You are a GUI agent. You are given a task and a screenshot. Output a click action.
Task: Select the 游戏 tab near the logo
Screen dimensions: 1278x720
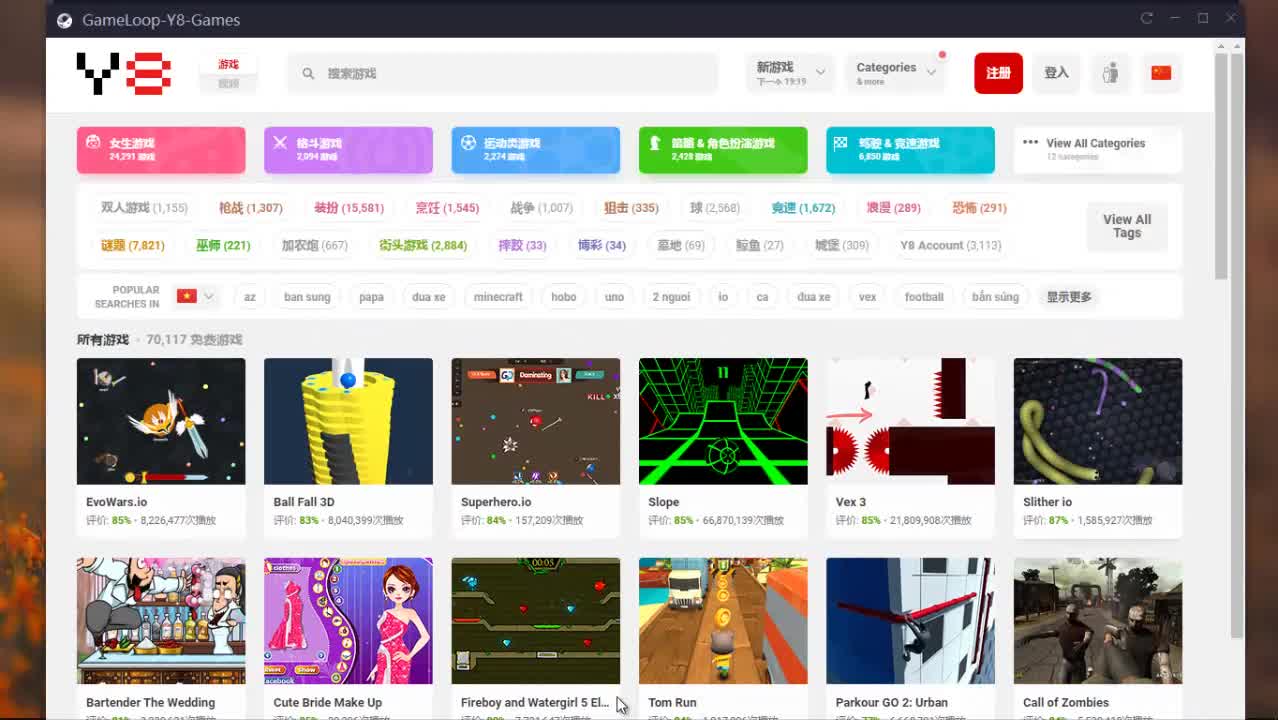[229, 65]
